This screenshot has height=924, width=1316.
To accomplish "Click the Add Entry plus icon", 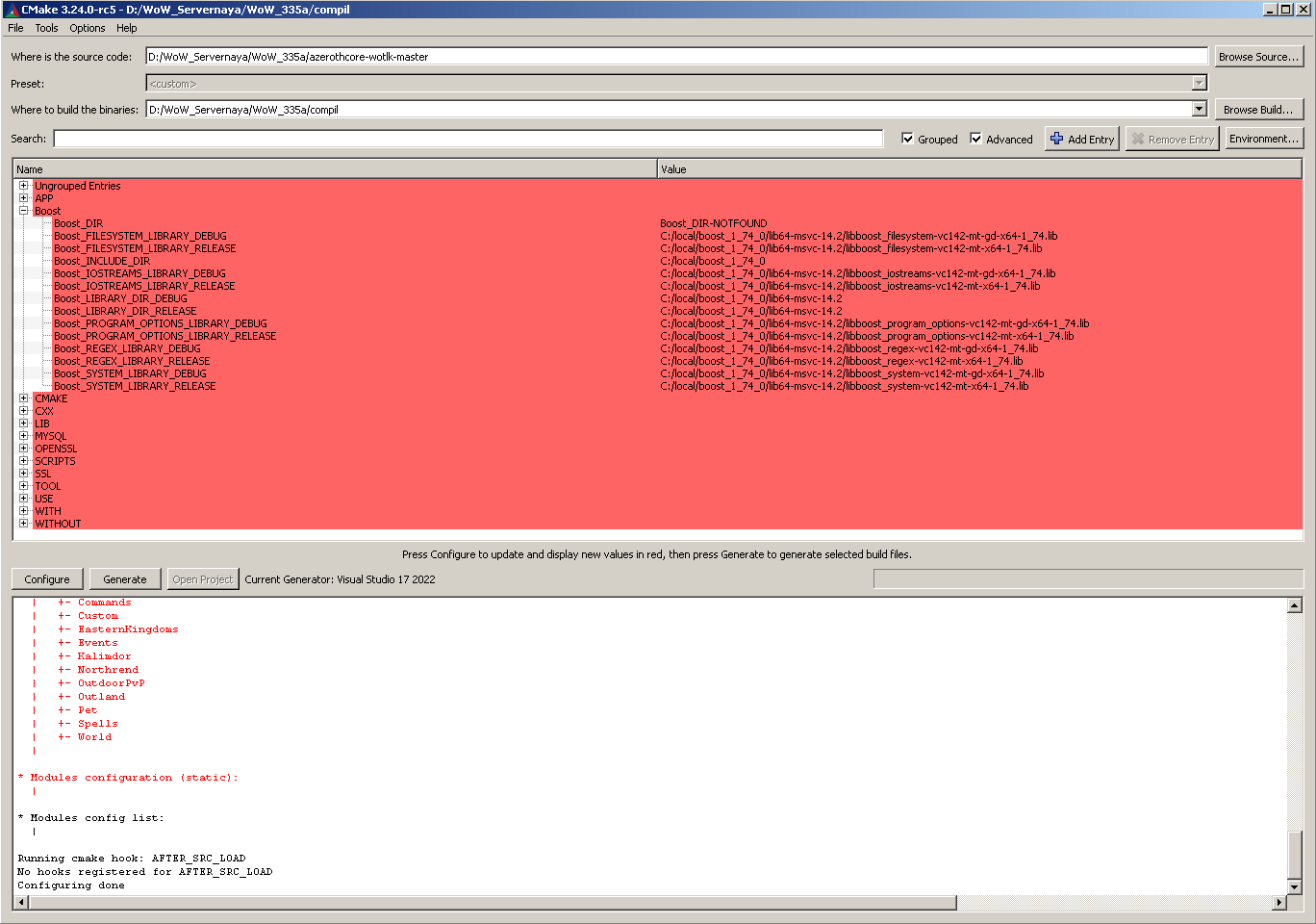I will 1056,139.
